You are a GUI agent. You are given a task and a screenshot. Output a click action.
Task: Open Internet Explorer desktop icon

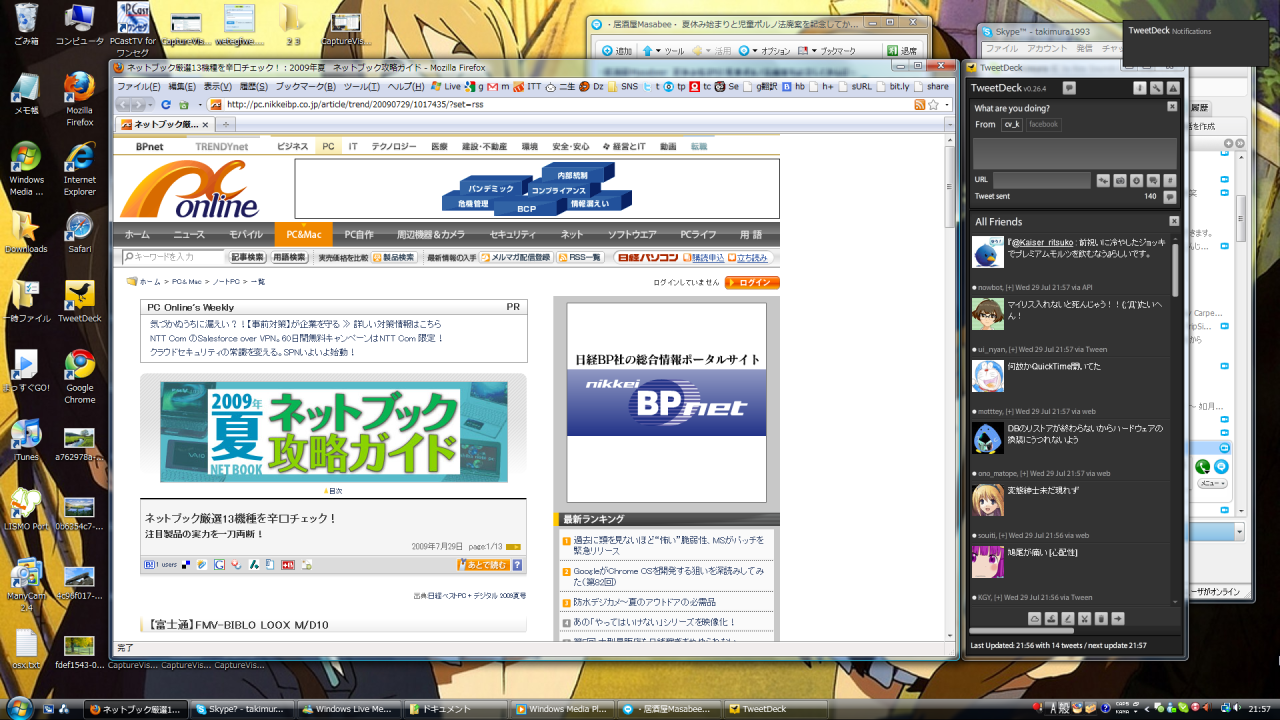pyautogui.click(x=79, y=170)
